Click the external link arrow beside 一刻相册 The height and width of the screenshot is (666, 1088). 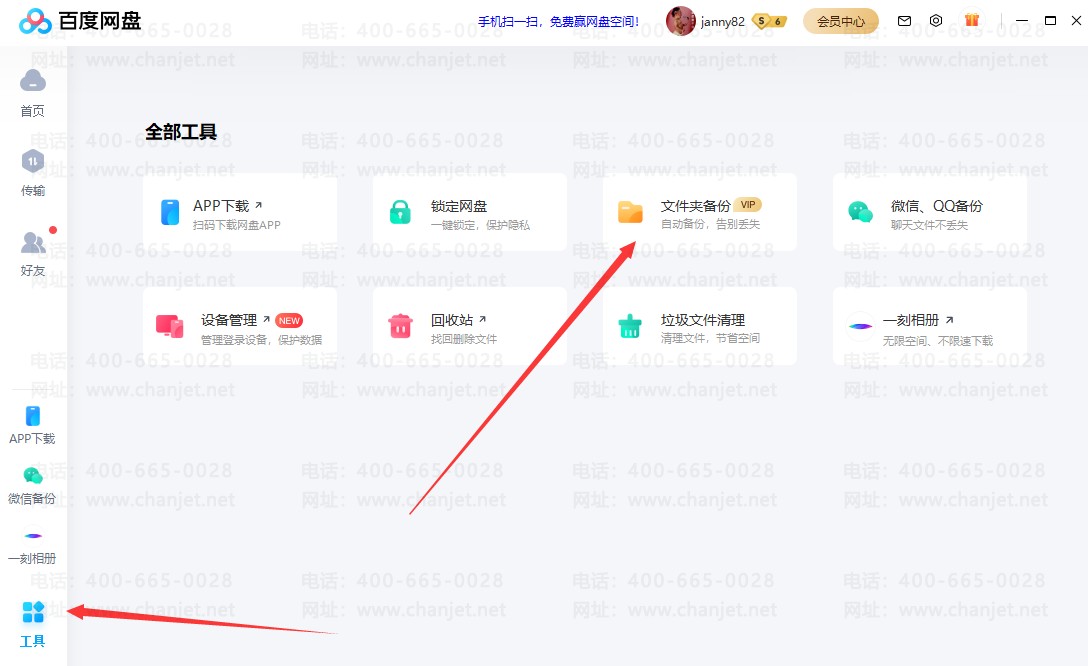tap(949, 320)
